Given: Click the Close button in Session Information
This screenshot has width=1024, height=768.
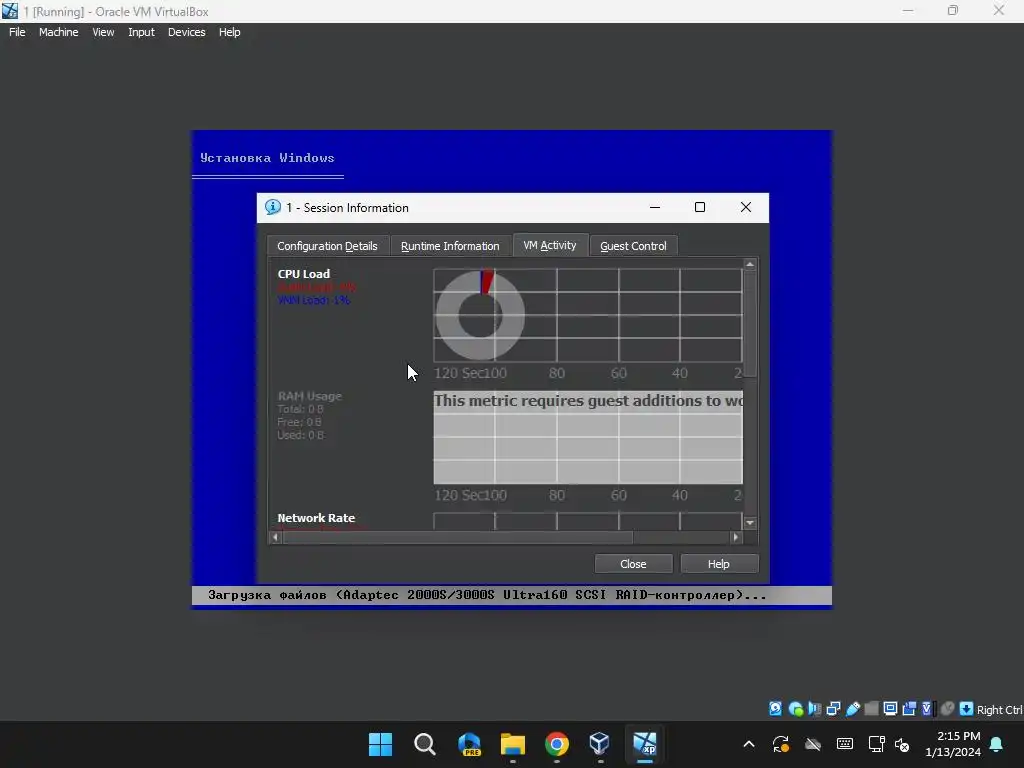Looking at the screenshot, I should 633,564.
